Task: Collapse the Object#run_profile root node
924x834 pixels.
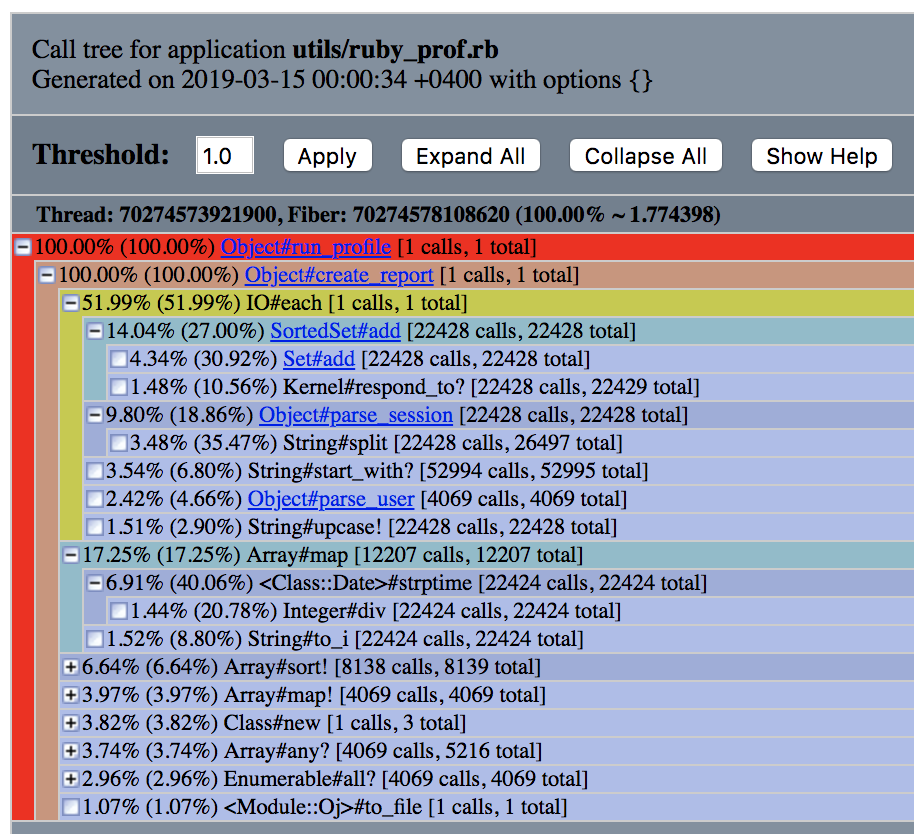Action: tap(23, 248)
